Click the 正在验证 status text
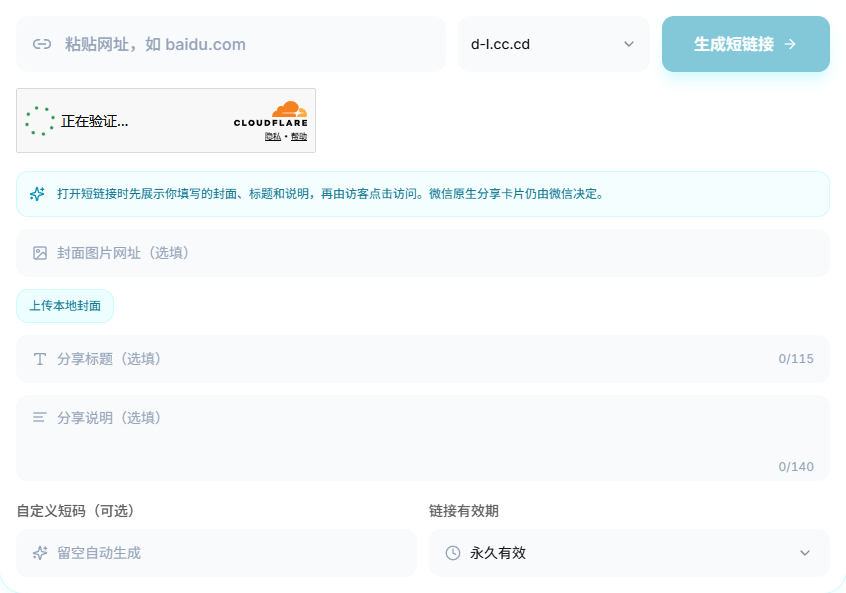The width and height of the screenshot is (846, 593). point(94,121)
